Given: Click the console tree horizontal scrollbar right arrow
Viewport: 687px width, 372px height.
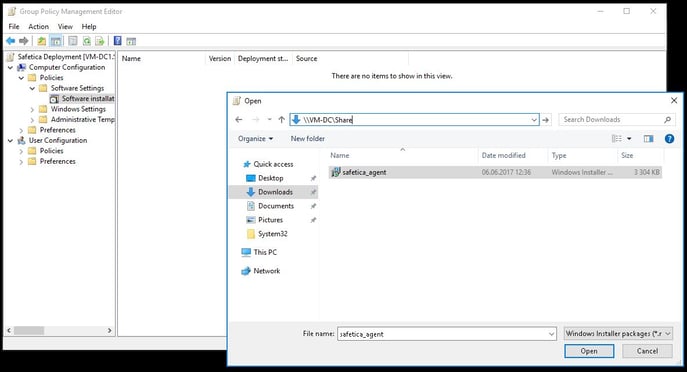Looking at the screenshot, I should click(x=110, y=330).
